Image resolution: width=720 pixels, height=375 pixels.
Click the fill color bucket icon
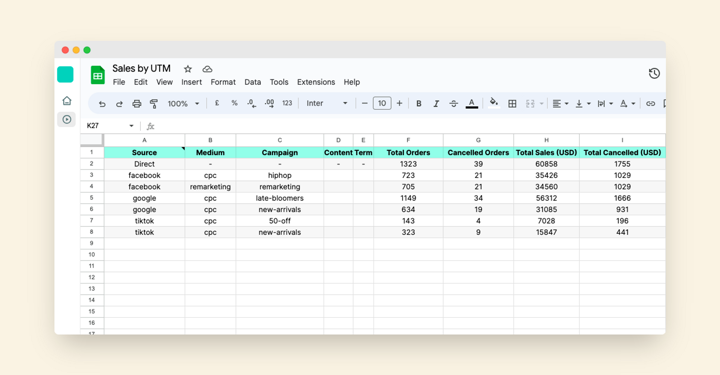[x=494, y=102]
